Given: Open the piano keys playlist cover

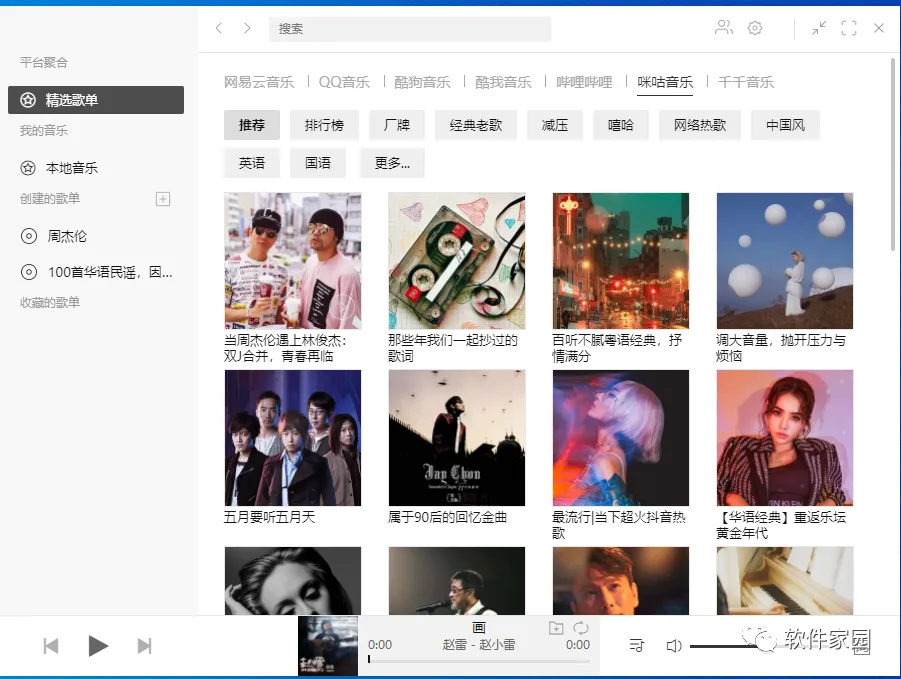Looking at the screenshot, I should 785,581.
